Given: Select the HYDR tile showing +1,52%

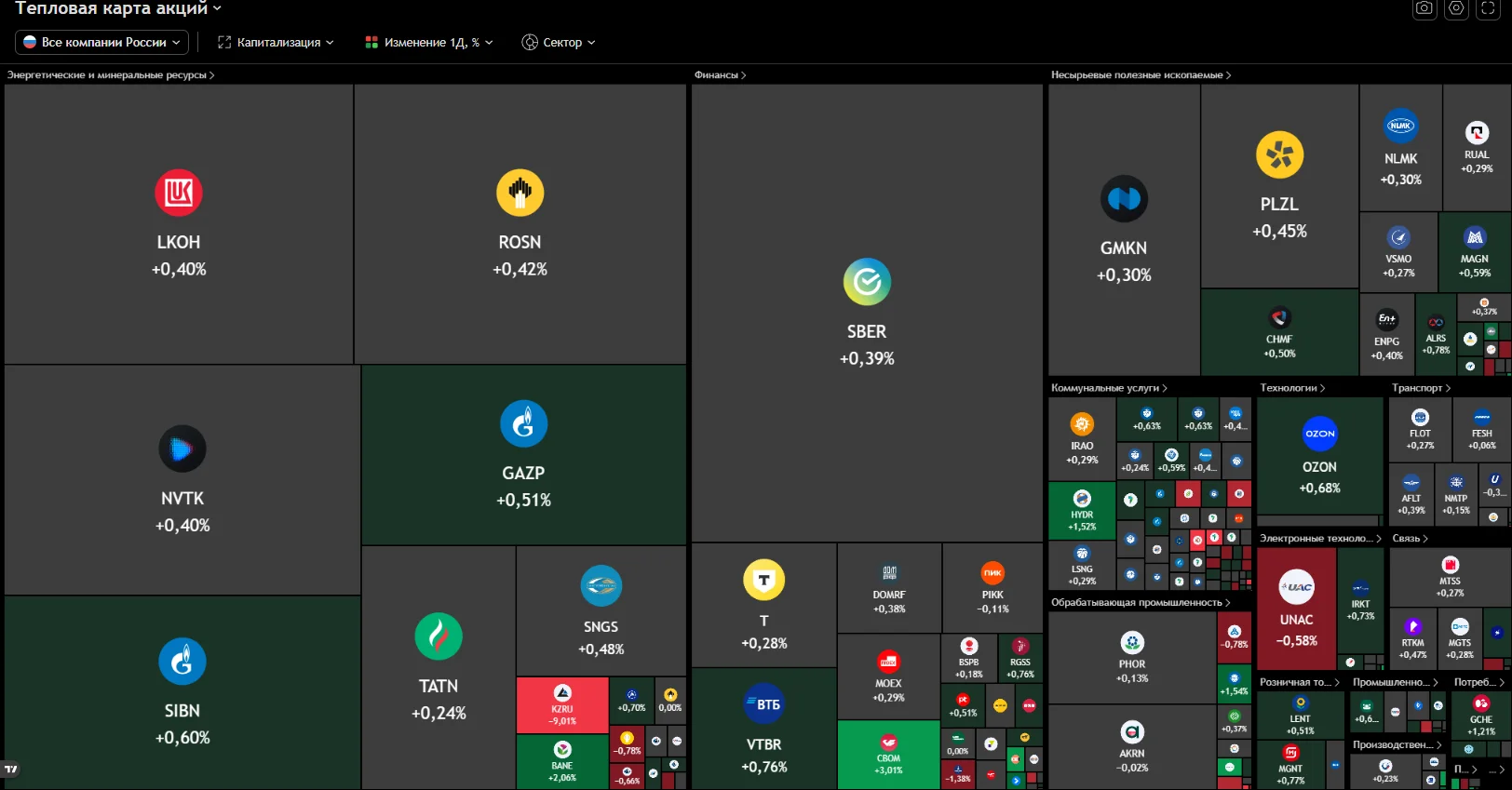Looking at the screenshot, I should pyautogui.click(x=1082, y=511).
